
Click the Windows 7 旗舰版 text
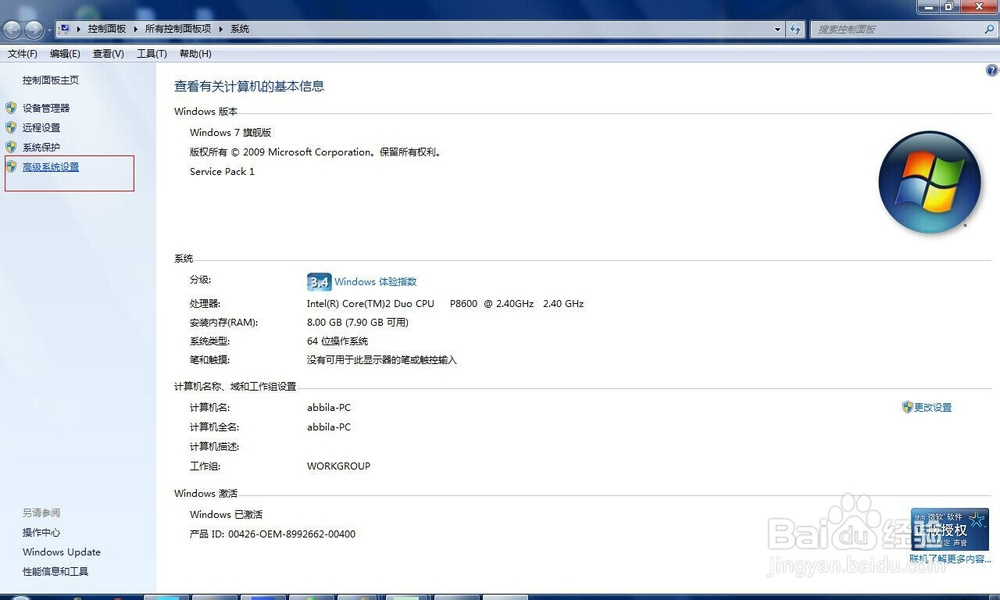point(230,133)
